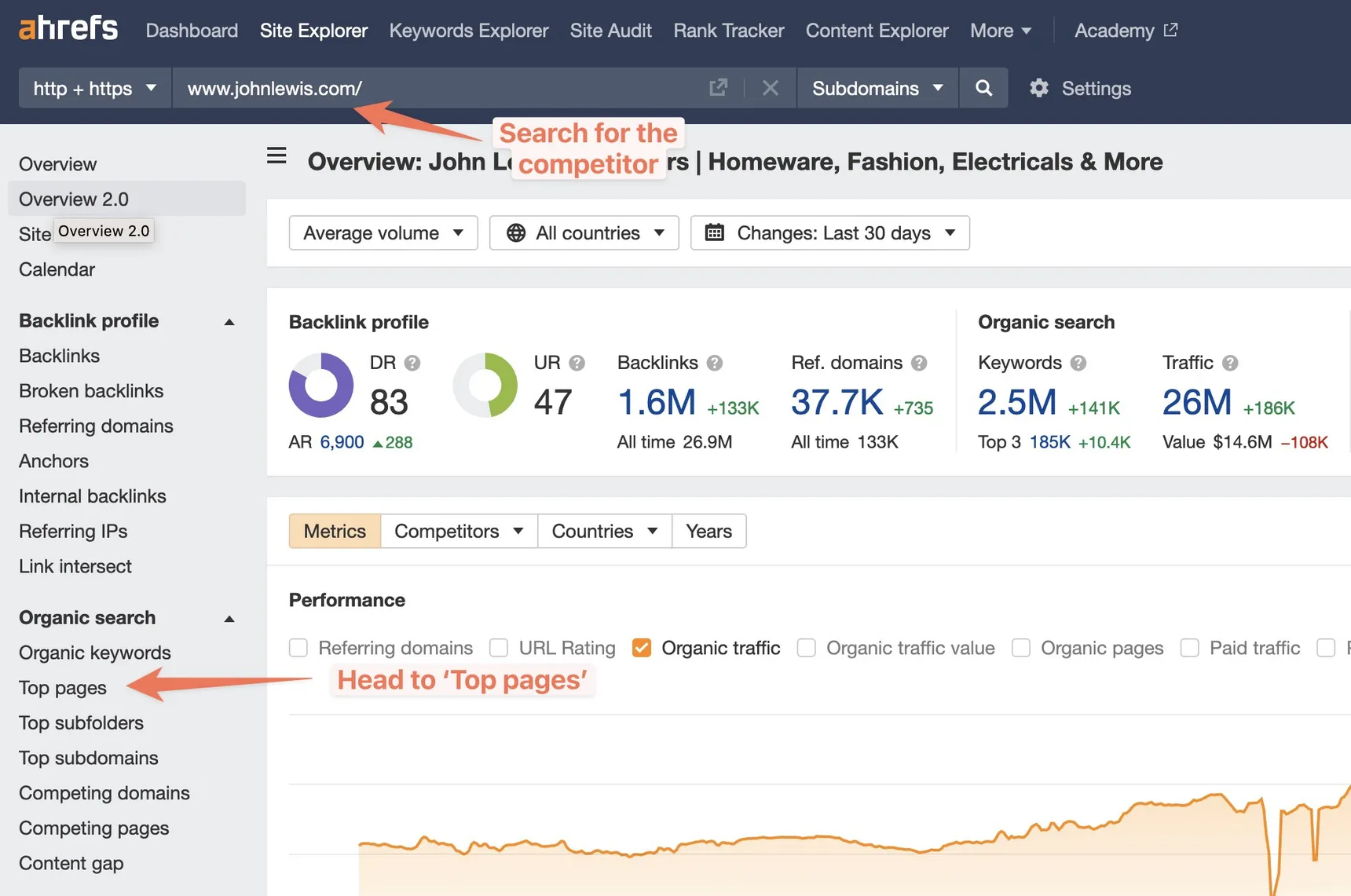Clear the URL search field
Screen dimensions: 1351x896
771,88
